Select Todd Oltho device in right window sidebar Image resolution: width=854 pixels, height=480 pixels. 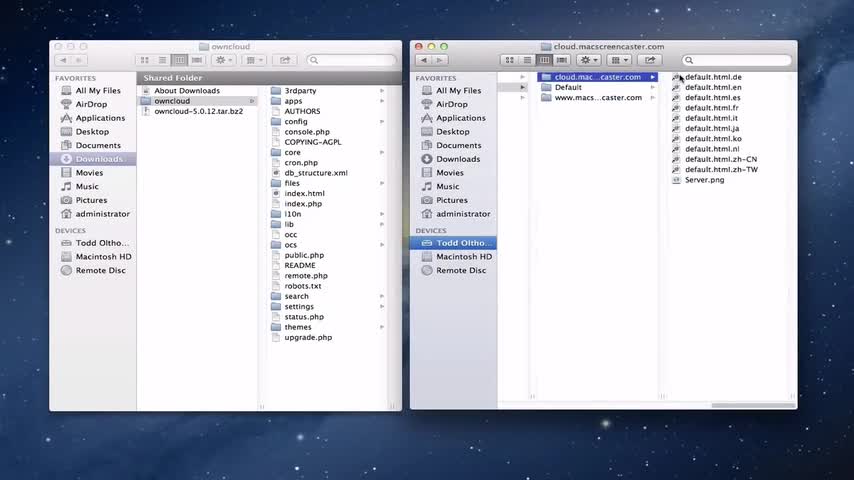[x=453, y=243]
